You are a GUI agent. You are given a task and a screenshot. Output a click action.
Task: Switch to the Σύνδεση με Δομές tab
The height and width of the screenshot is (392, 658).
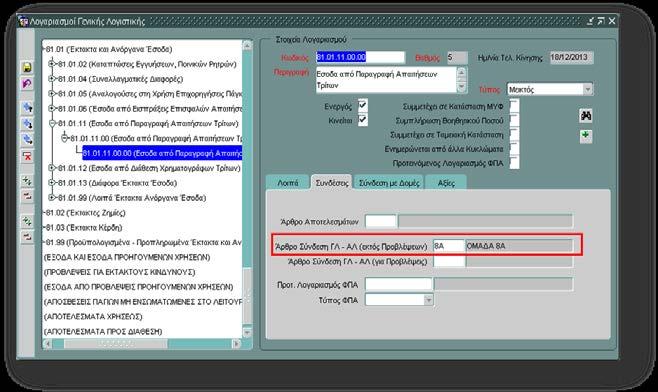(389, 183)
